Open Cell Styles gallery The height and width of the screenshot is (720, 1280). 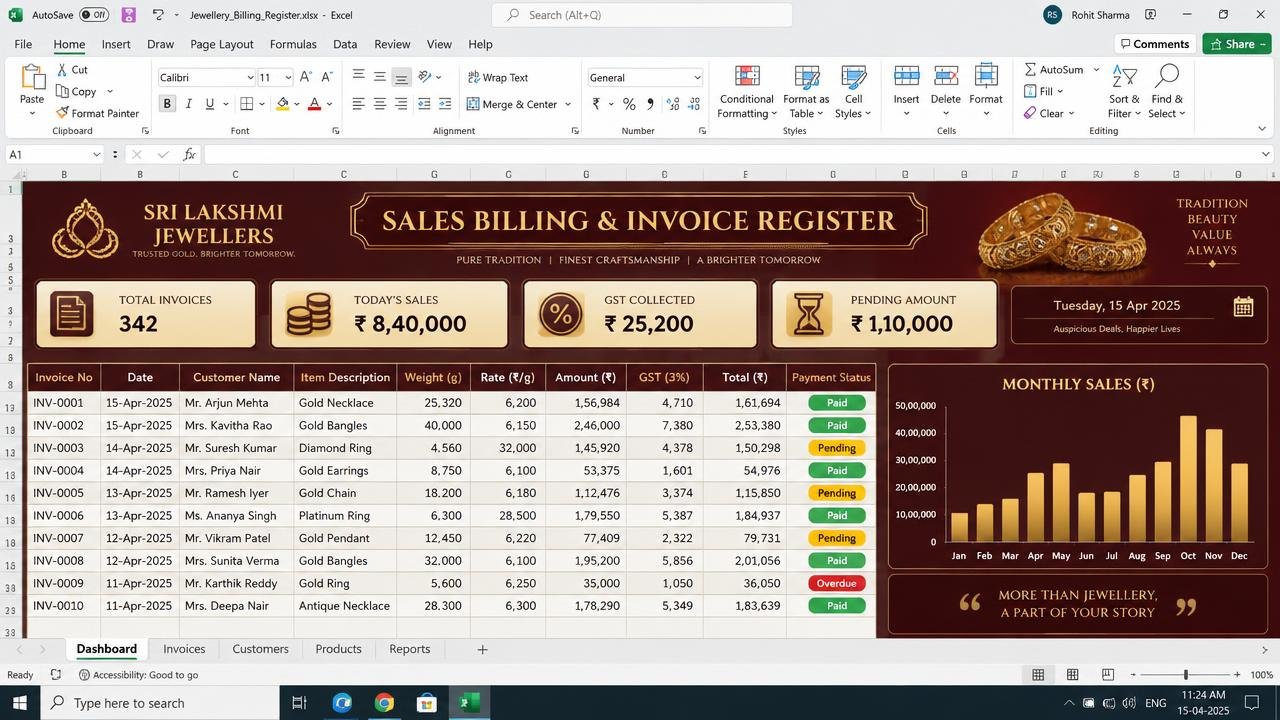click(853, 92)
